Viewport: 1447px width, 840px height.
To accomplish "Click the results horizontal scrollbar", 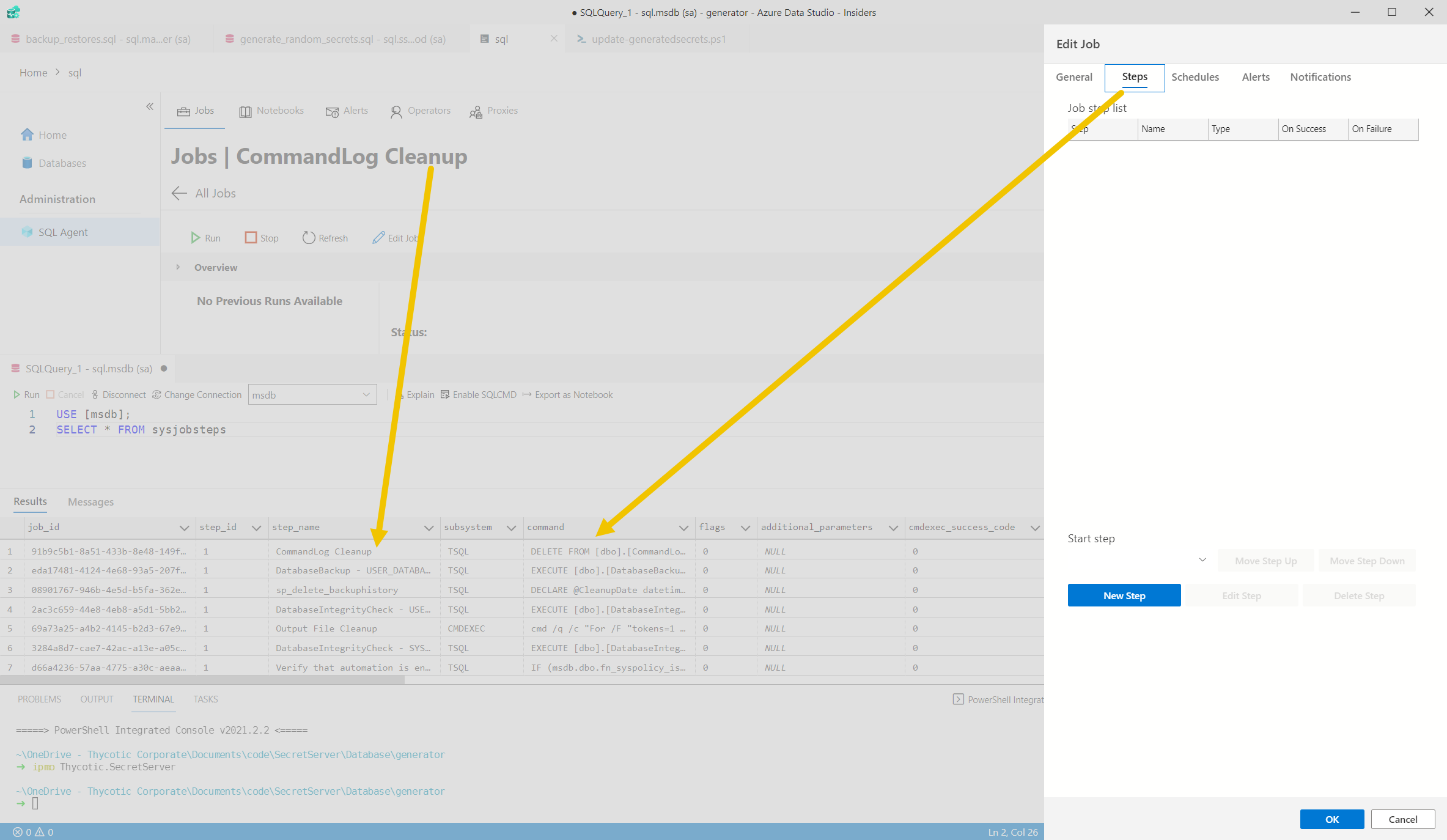I will click(202, 680).
